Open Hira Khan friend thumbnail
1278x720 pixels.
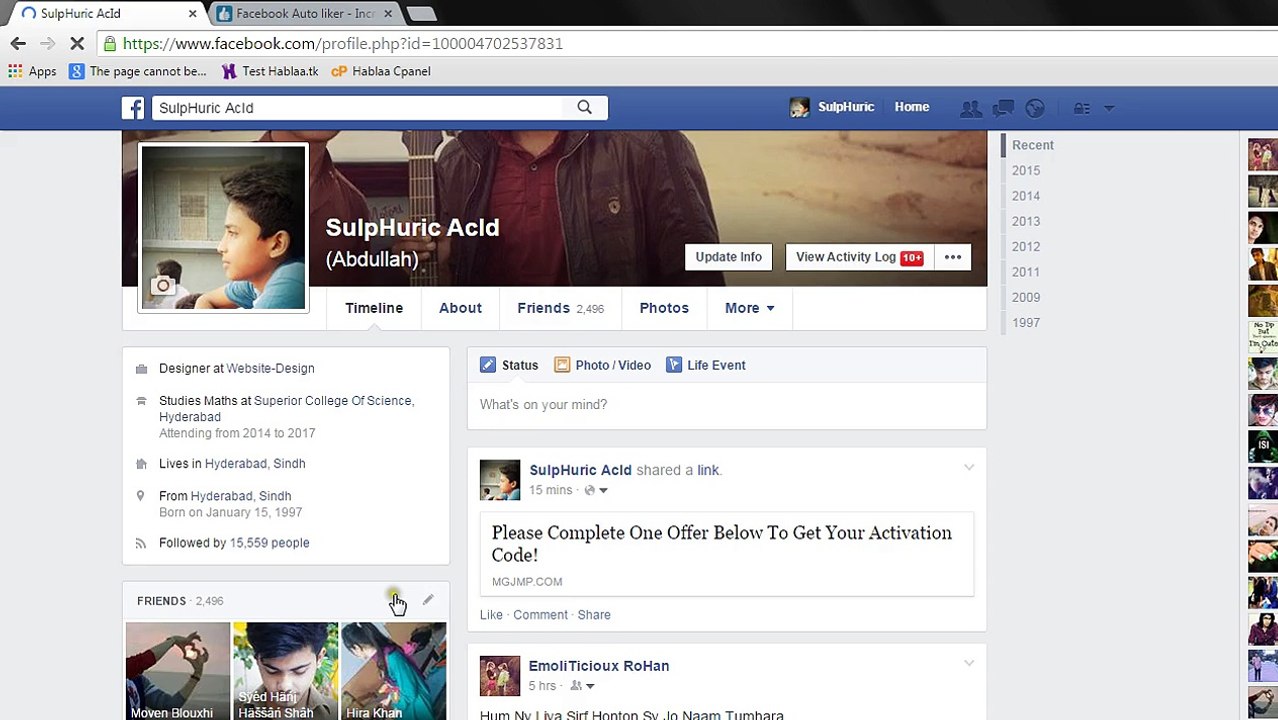394,671
